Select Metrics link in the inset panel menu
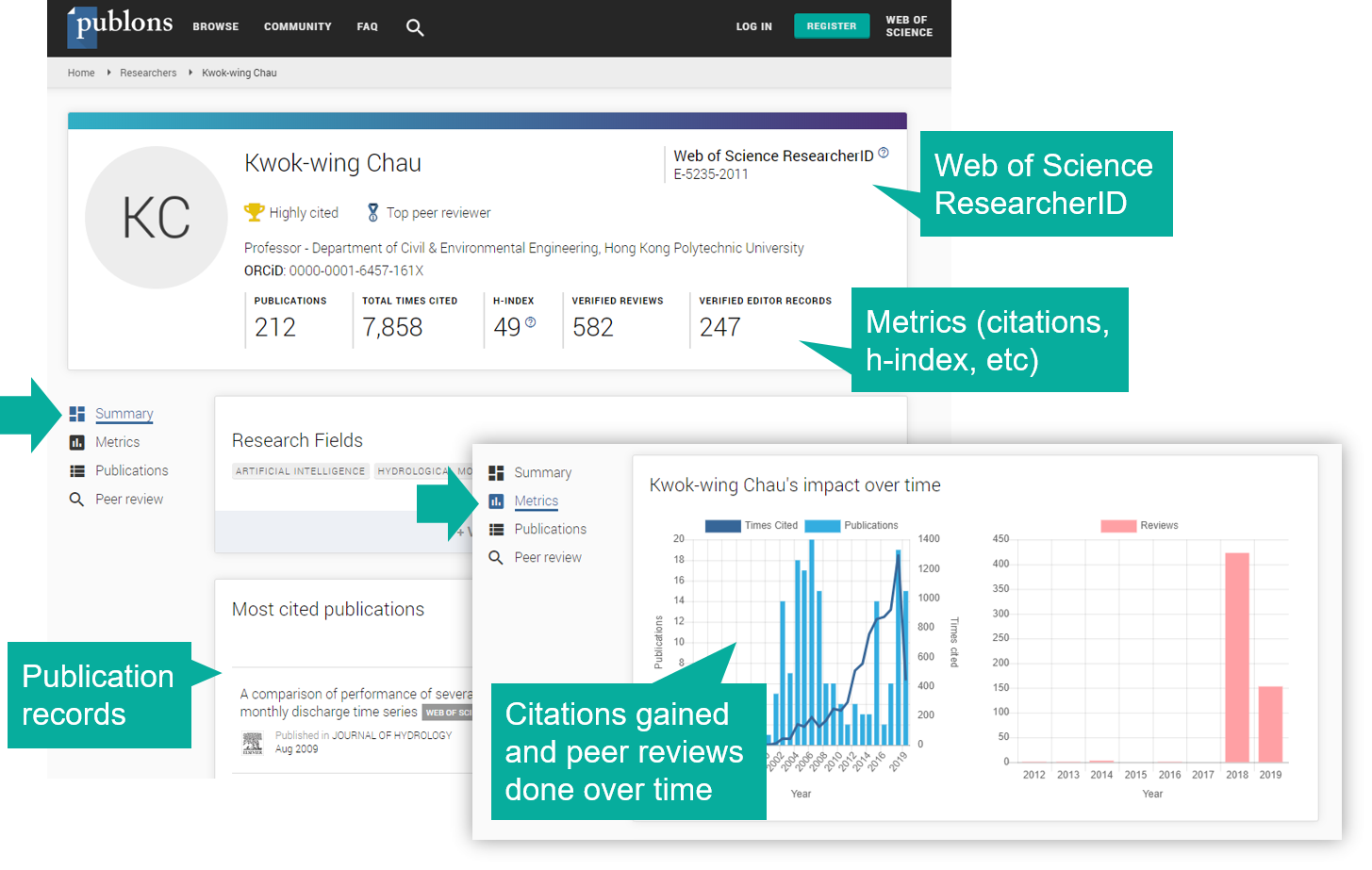The width and height of the screenshot is (1372, 870). pyautogui.click(x=537, y=501)
